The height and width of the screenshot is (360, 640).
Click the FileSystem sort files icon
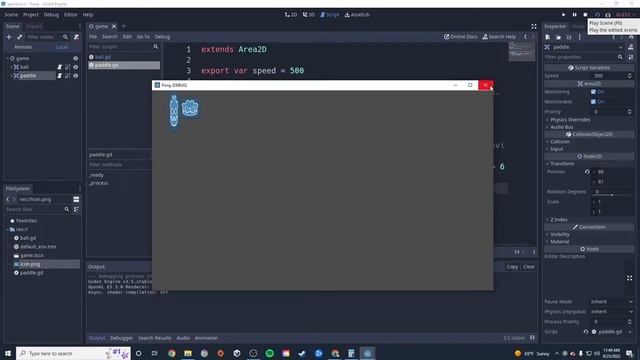click(76, 209)
